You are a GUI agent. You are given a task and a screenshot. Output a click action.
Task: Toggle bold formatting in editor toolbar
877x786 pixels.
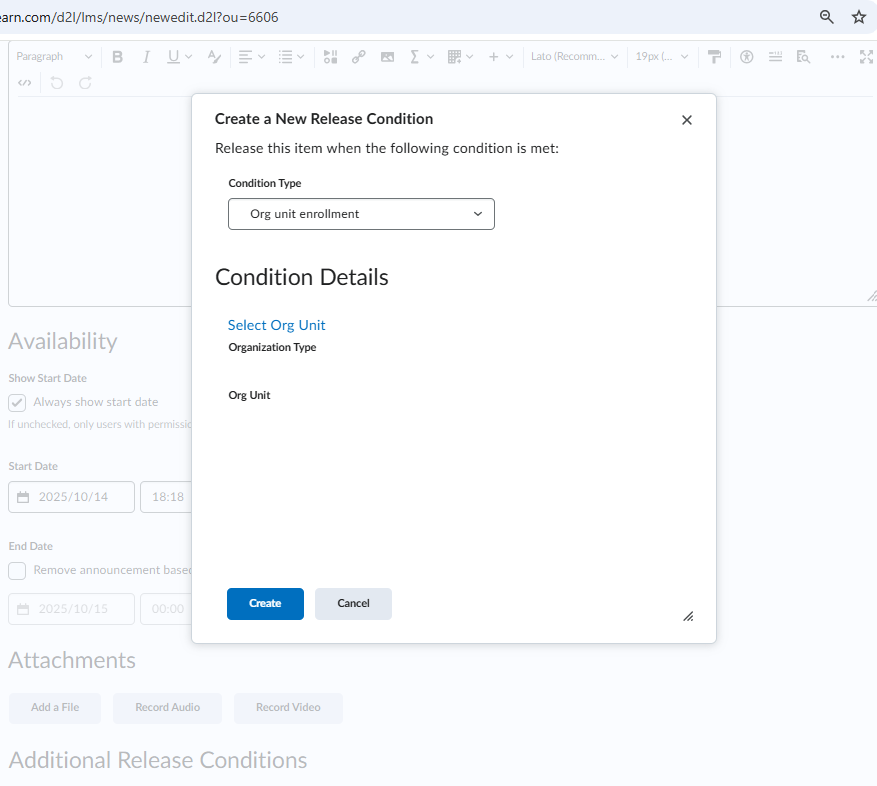[117, 57]
